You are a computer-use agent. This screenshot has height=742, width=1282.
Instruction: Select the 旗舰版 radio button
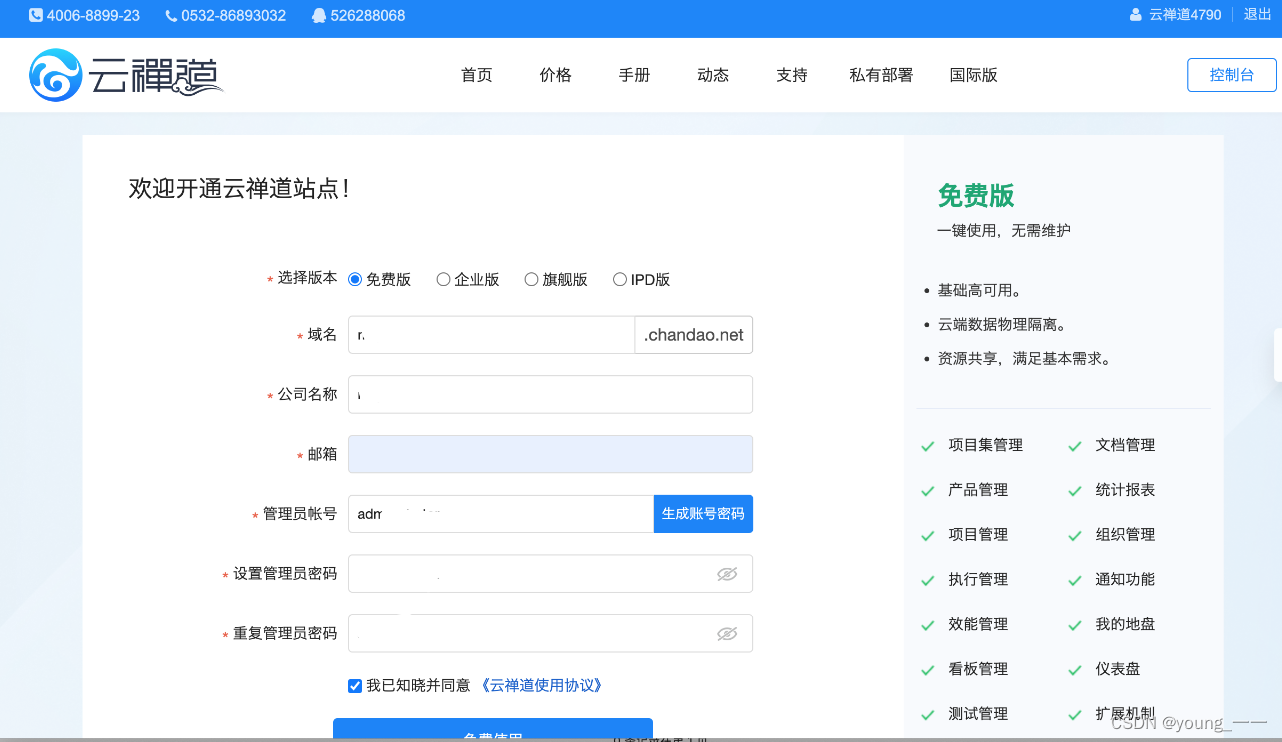click(531, 280)
